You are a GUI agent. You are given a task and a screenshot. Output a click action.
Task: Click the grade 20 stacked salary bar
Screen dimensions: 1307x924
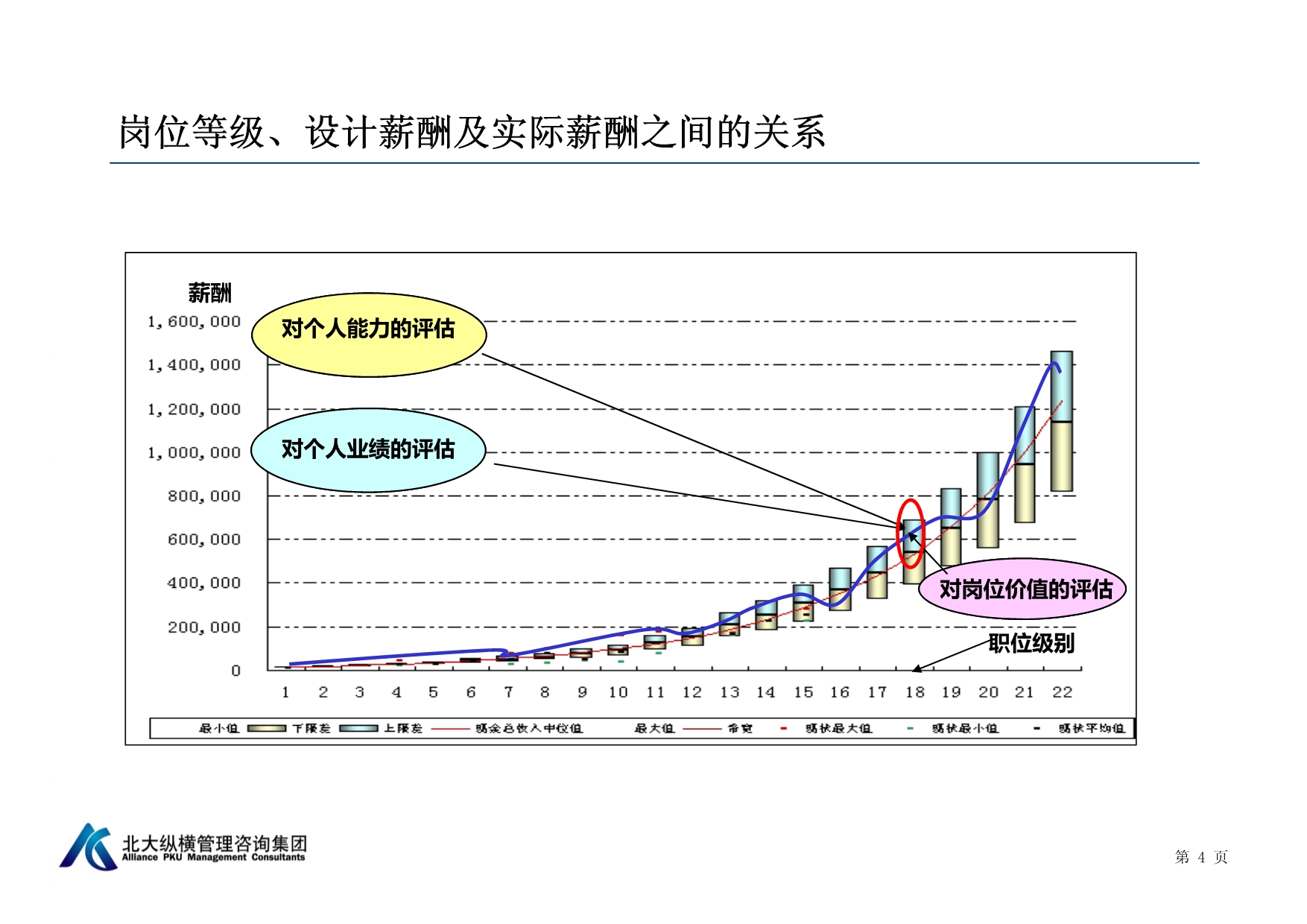(988, 500)
